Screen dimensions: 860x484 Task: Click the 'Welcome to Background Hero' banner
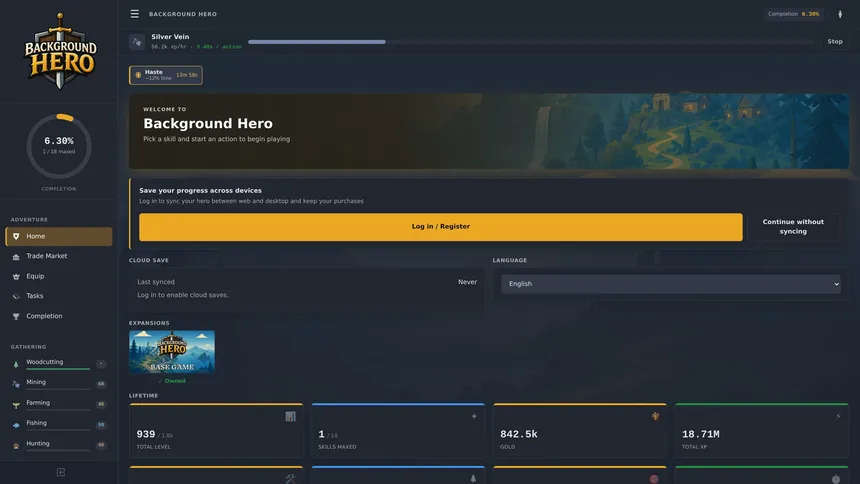(x=489, y=131)
